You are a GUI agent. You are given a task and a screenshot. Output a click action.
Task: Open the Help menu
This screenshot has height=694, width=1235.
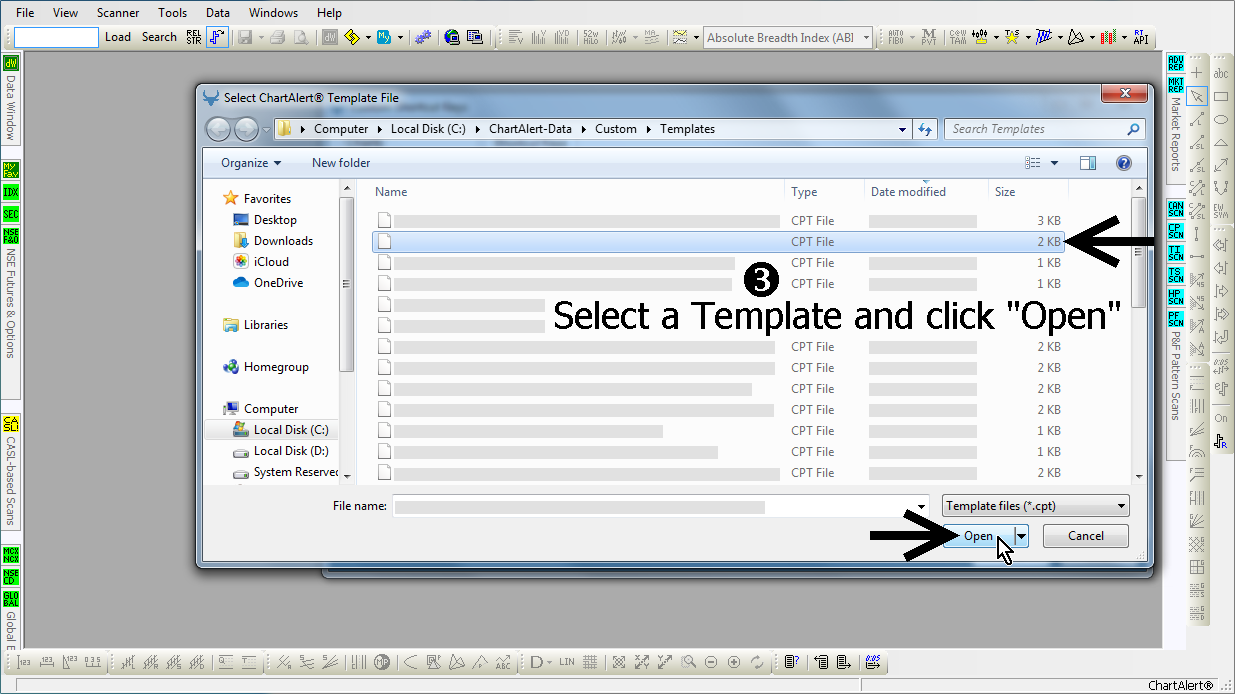click(x=329, y=13)
